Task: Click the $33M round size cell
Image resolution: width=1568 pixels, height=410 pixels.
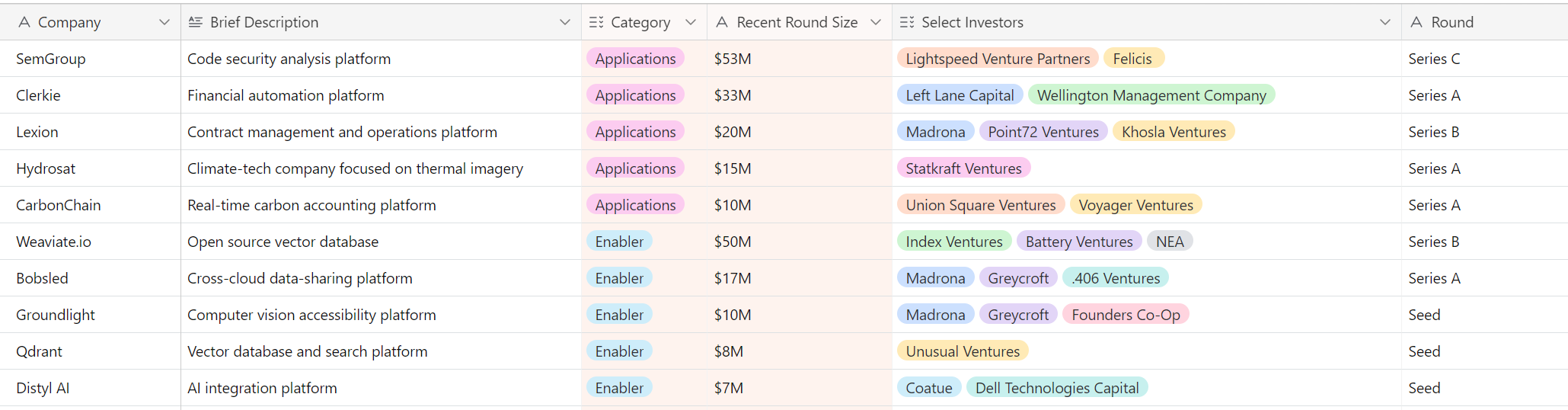Action: click(x=800, y=95)
